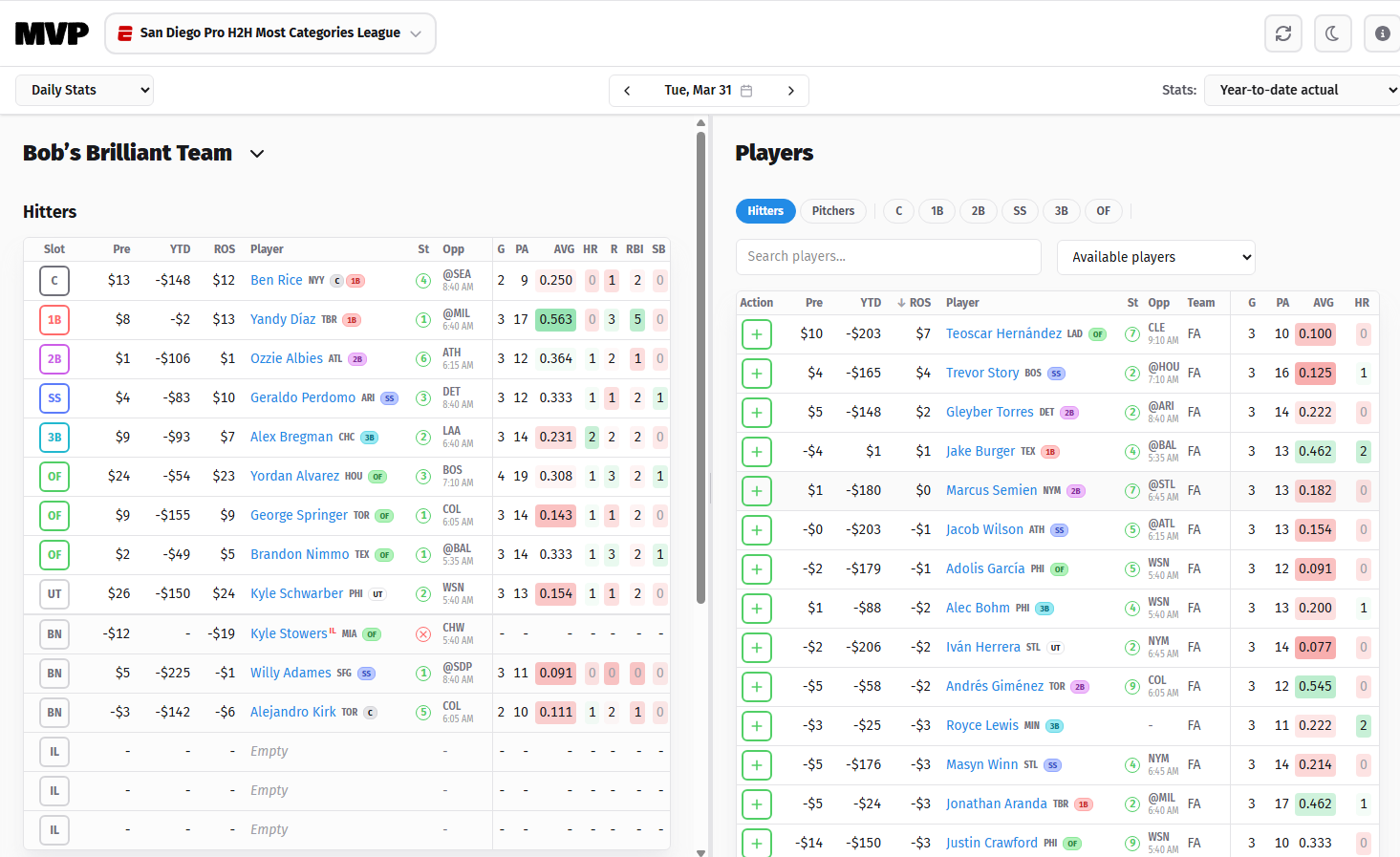Switch to the Pitchers filter
Image resolution: width=1400 pixels, height=857 pixels.
point(832,211)
